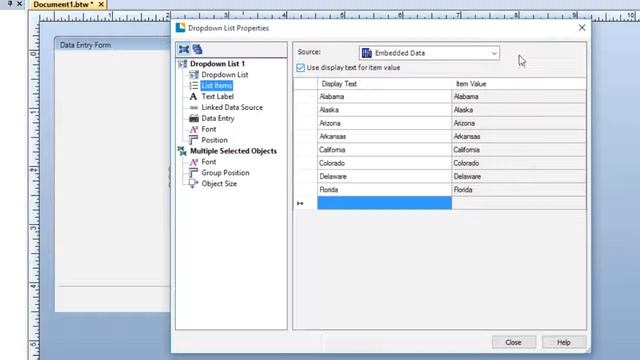
Task: Click the List Items bullet icon
Action: coord(193,85)
